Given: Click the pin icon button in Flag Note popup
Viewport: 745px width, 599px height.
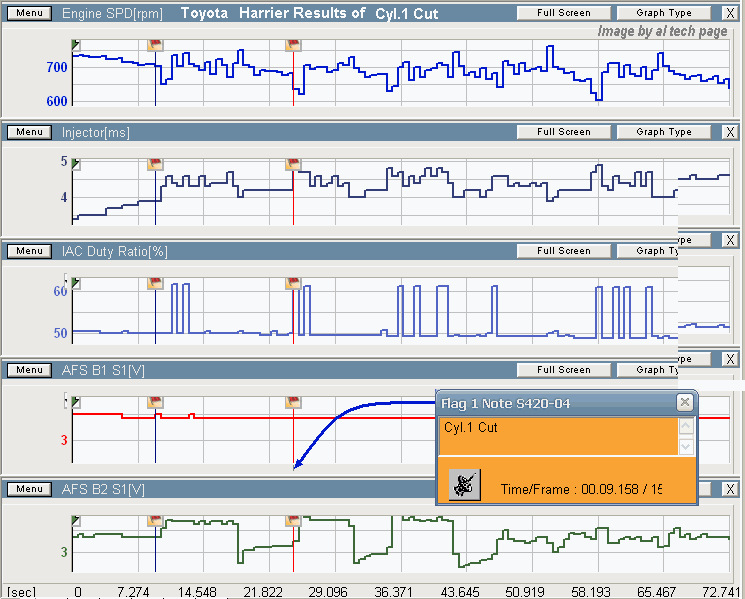Looking at the screenshot, I should [464, 485].
